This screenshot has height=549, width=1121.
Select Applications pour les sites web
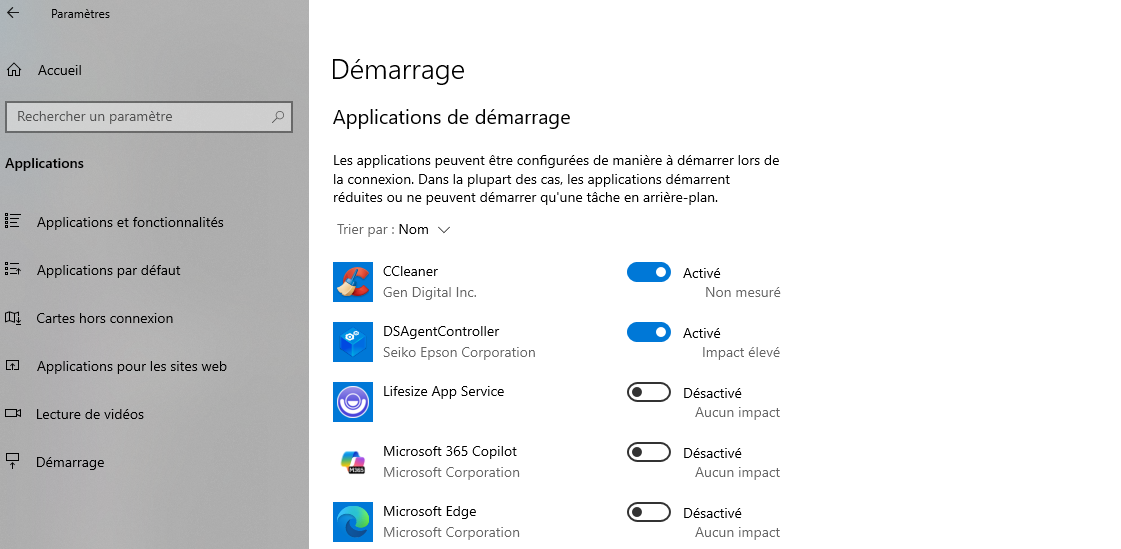click(132, 366)
